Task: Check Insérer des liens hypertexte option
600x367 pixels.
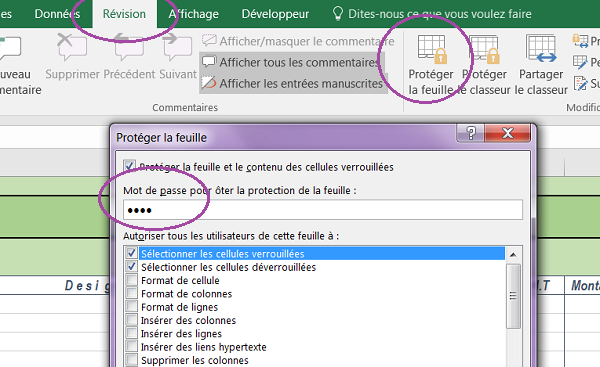Action: coord(132,347)
